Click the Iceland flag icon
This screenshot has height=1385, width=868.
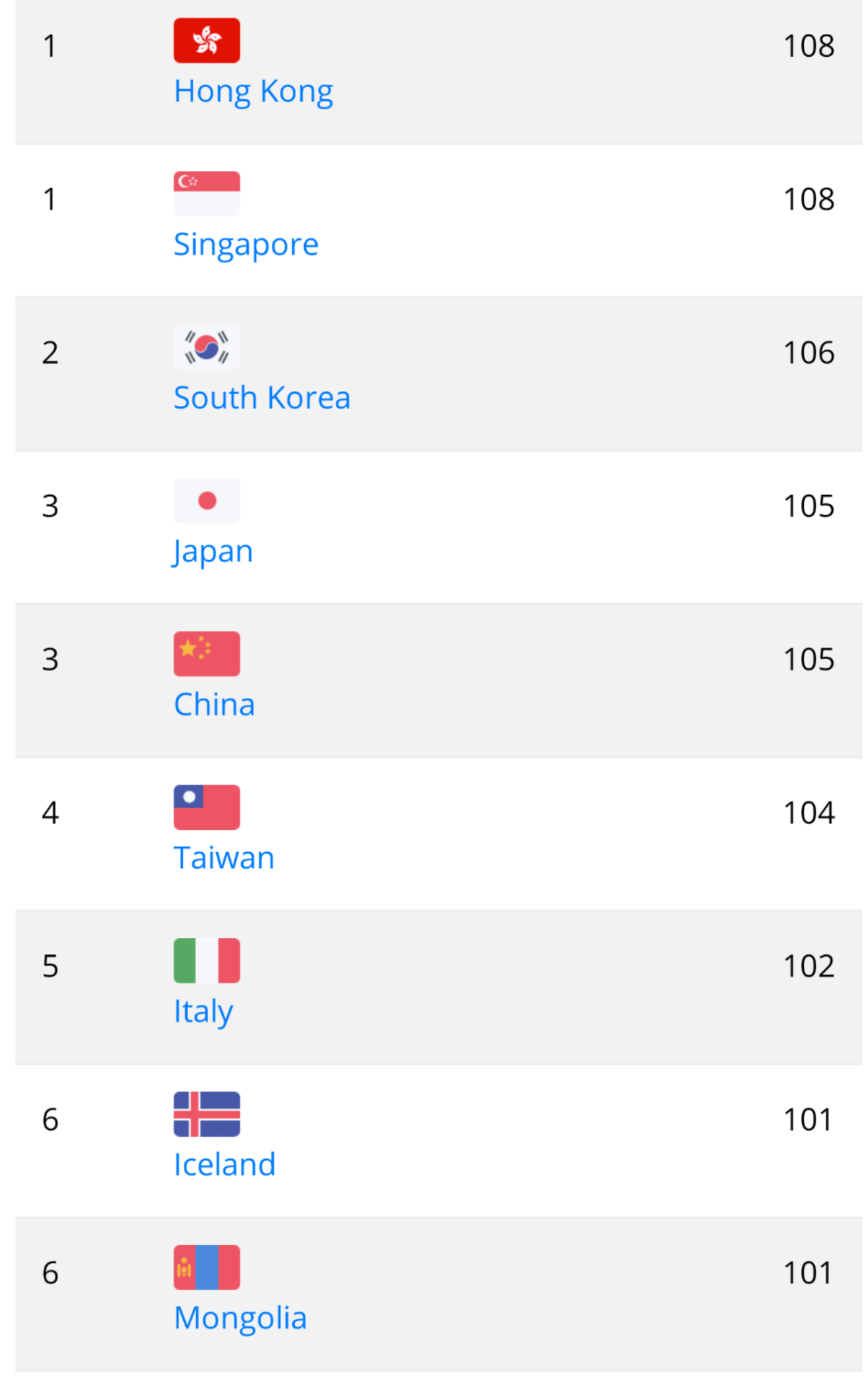point(206,1114)
